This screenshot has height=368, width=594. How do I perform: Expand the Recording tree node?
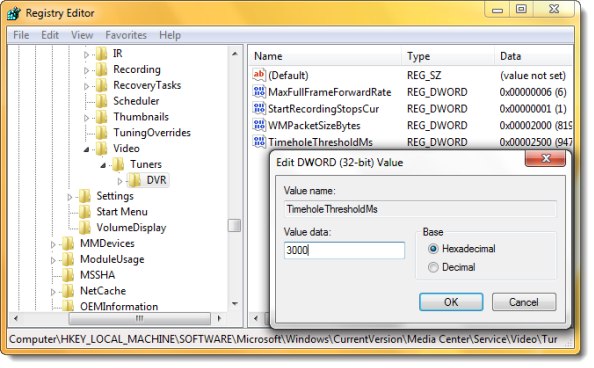pos(86,70)
